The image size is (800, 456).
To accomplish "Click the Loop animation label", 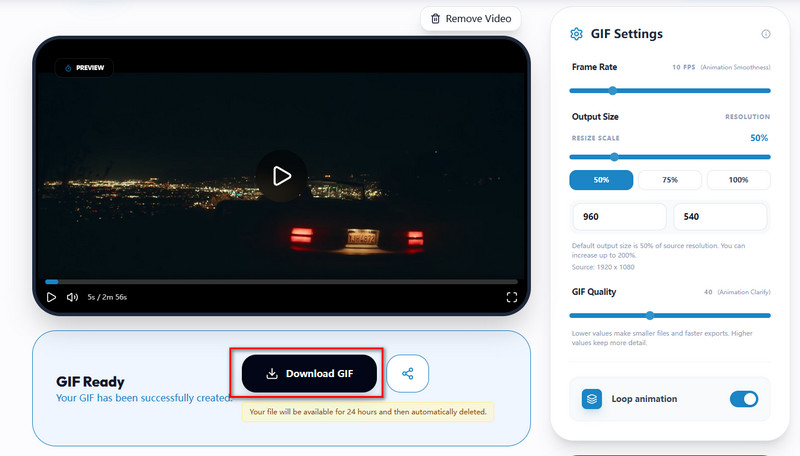I will [644, 399].
